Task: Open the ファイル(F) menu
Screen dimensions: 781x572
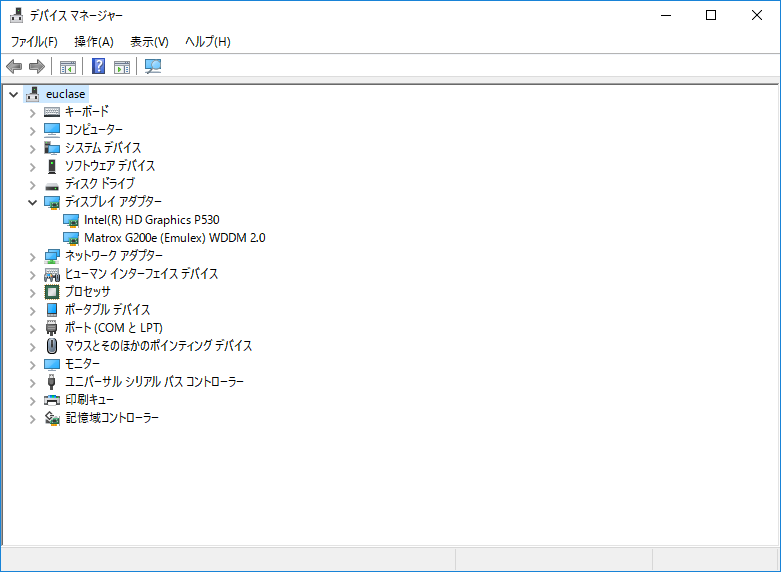Action: pyautogui.click(x=34, y=41)
